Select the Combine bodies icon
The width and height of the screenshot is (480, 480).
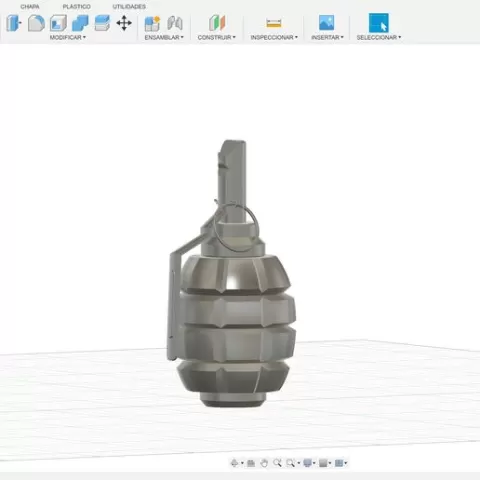80,23
